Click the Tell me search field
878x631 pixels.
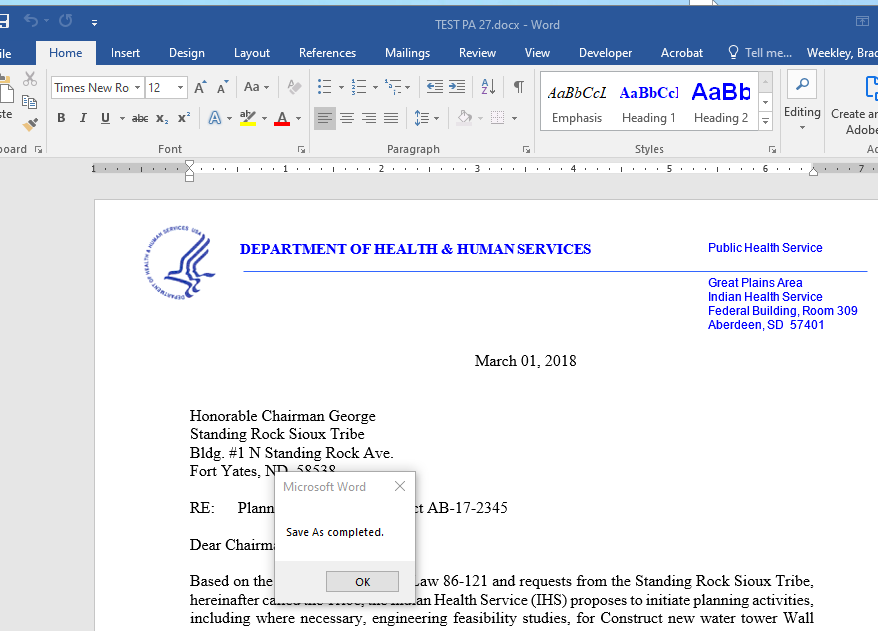pos(760,53)
